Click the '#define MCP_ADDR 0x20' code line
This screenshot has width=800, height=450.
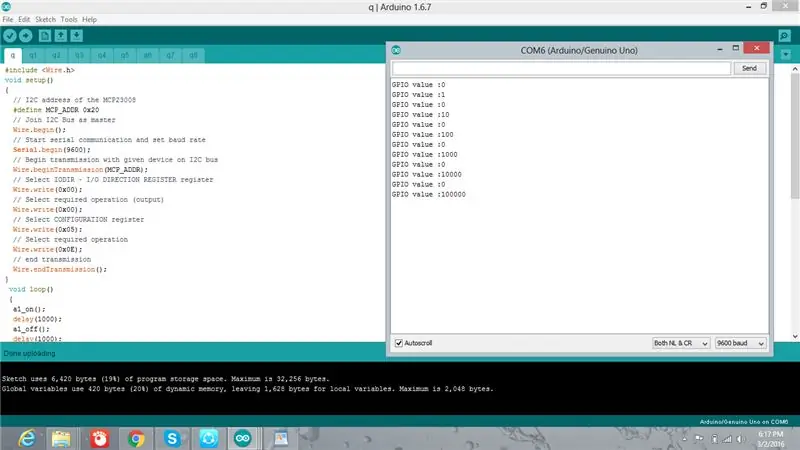[x=56, y=110]
